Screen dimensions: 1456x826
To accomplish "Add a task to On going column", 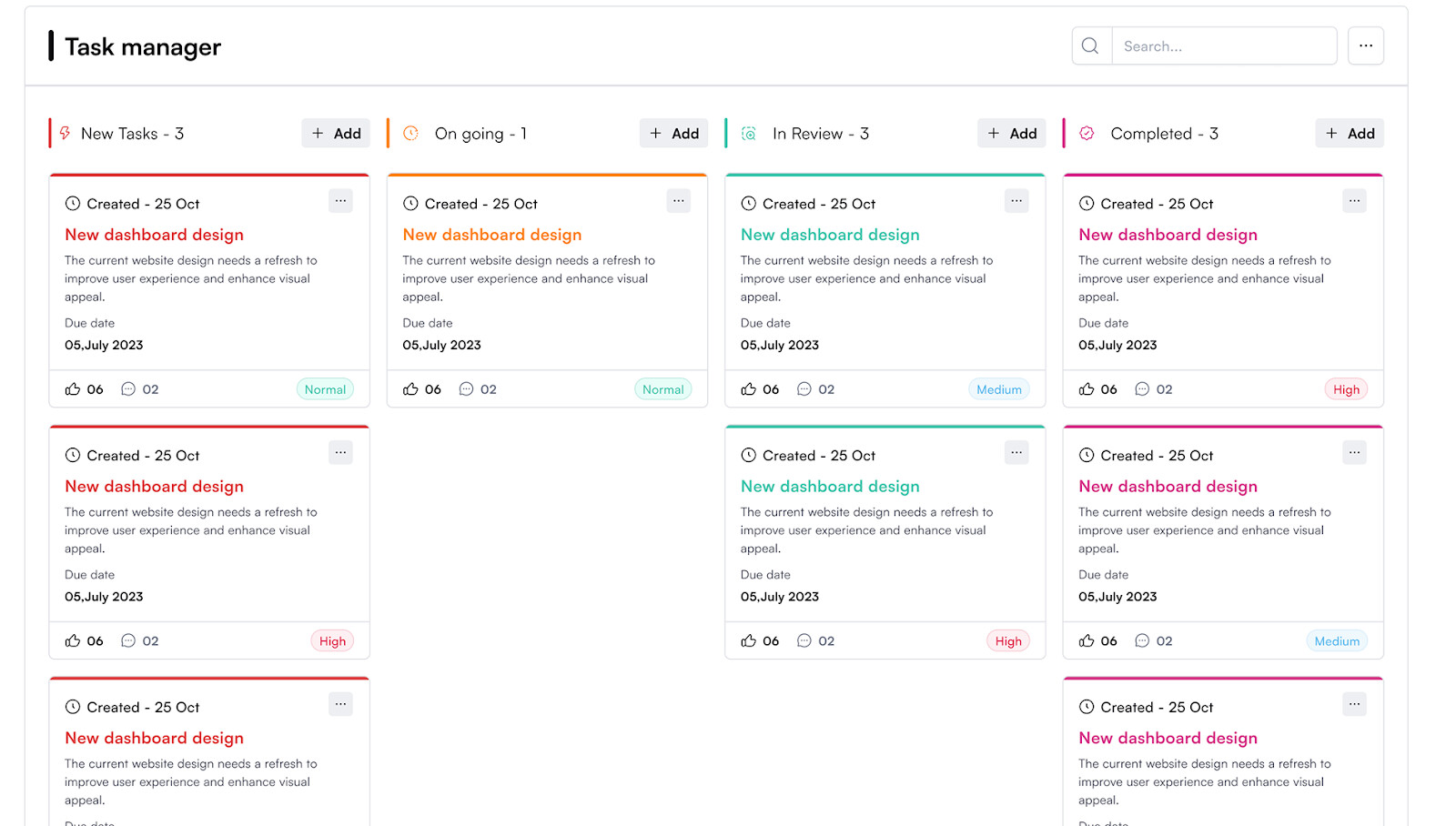I will (673, 134).
